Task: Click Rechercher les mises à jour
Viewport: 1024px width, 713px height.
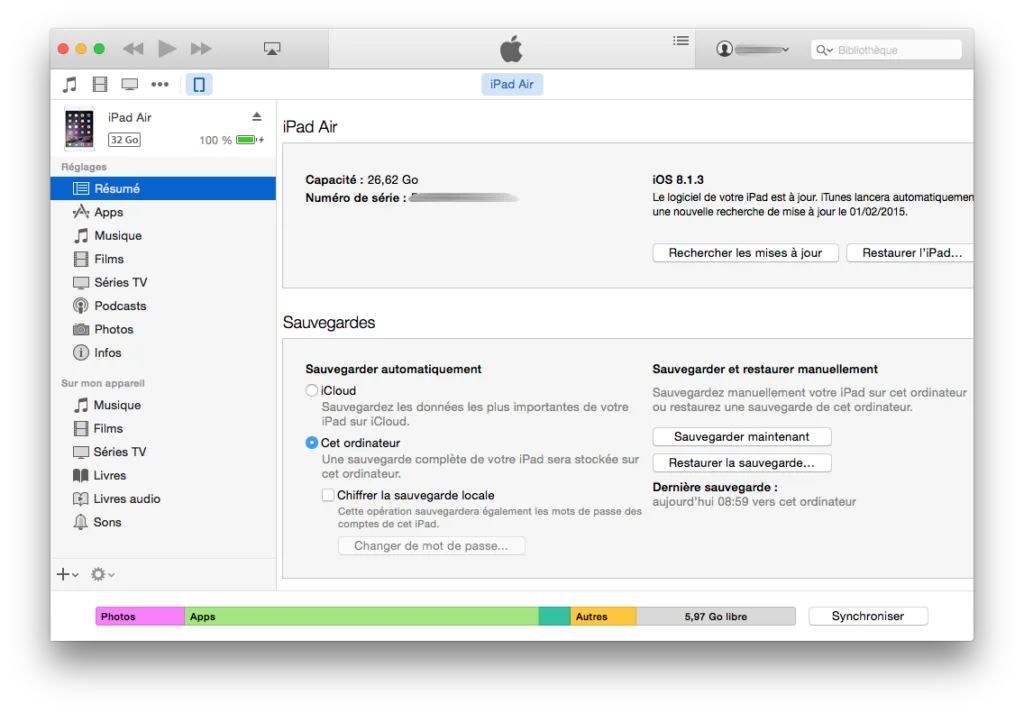Action: pos(744,252)
